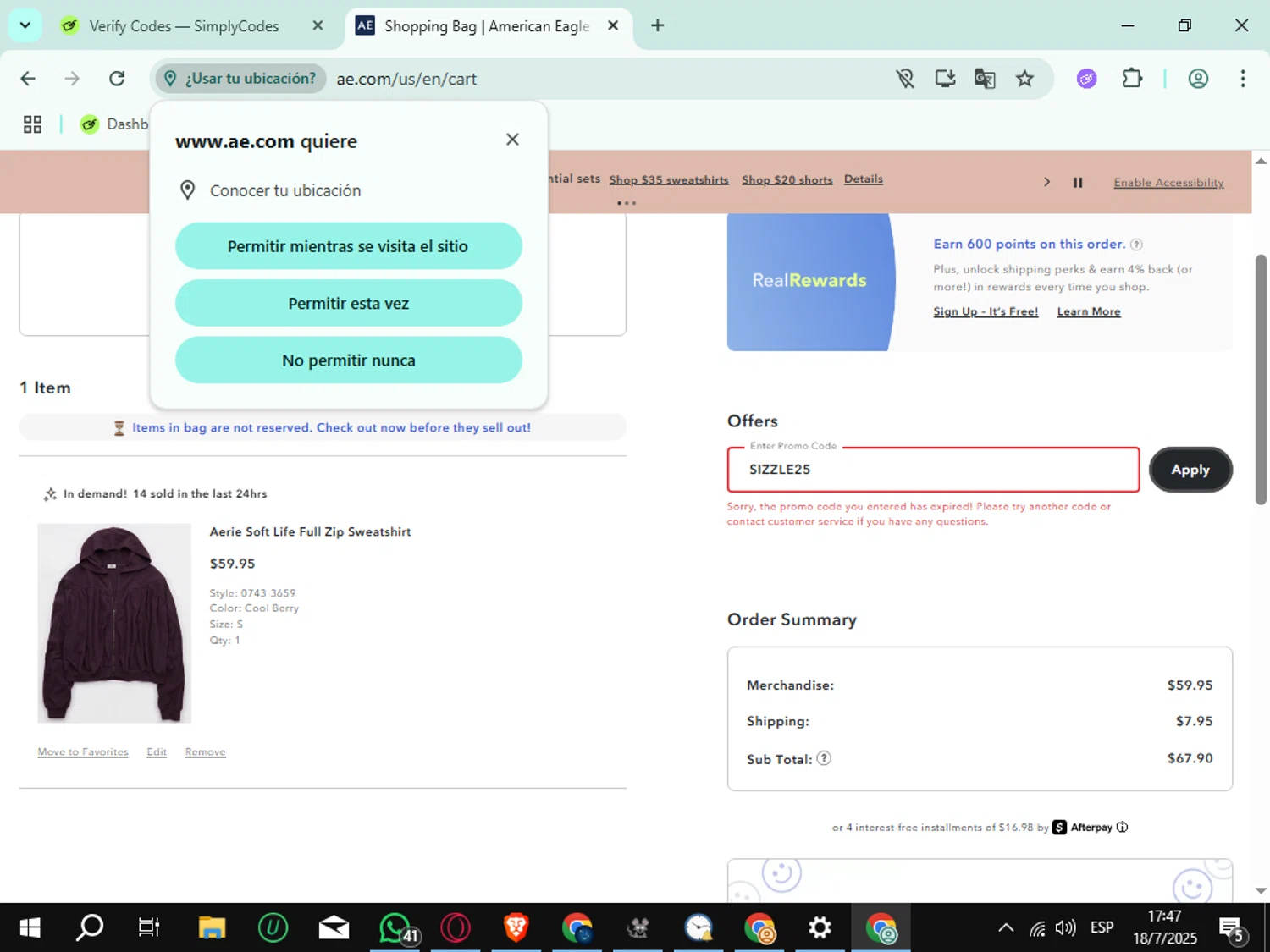This screenshot has width=1270, height=952.
Task: Click the location permission chip in address bar
Action: 240,79
